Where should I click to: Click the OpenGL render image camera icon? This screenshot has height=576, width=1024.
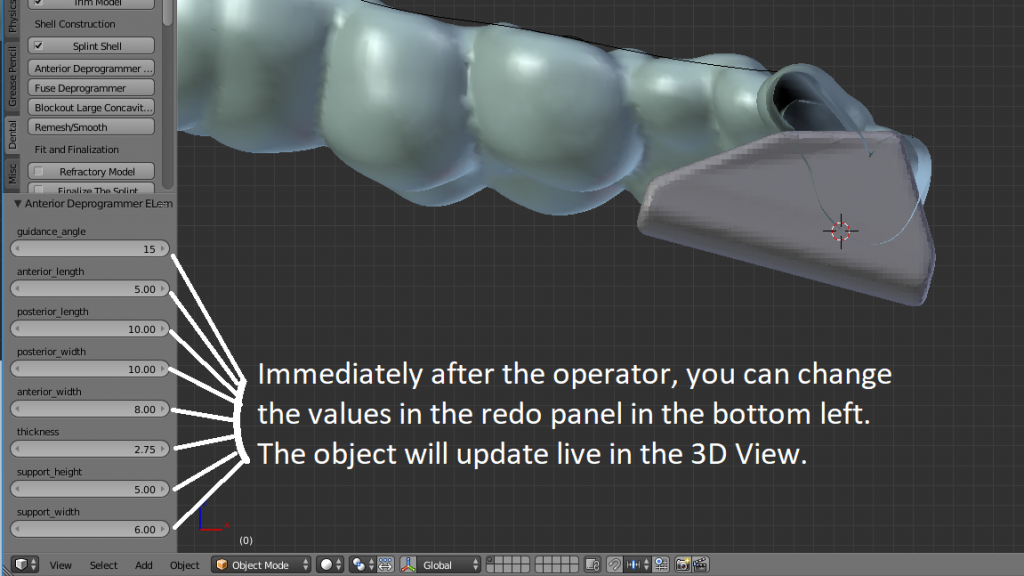tap(682, 565)
